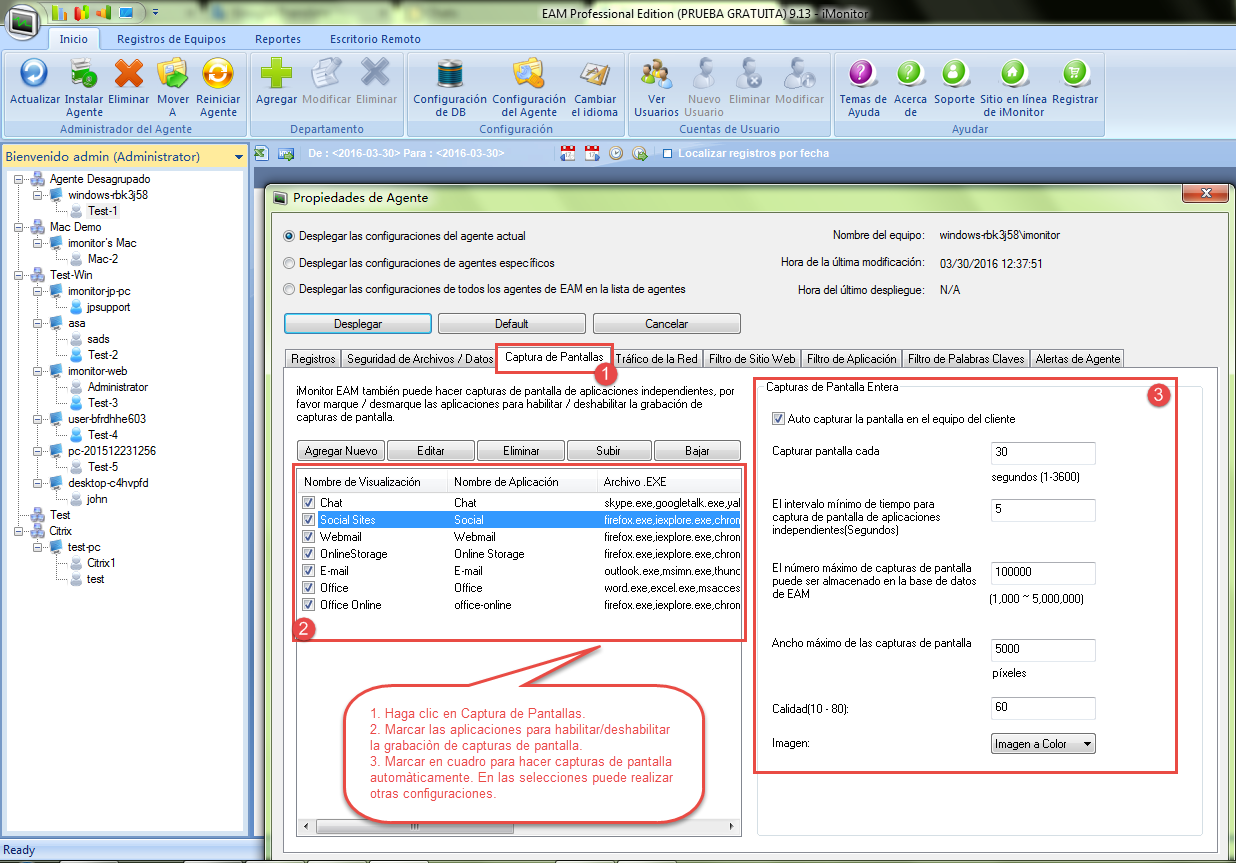1236x863 pixels.
Task: Click the Actualizar refresh icon
Action: pos(35,75)
